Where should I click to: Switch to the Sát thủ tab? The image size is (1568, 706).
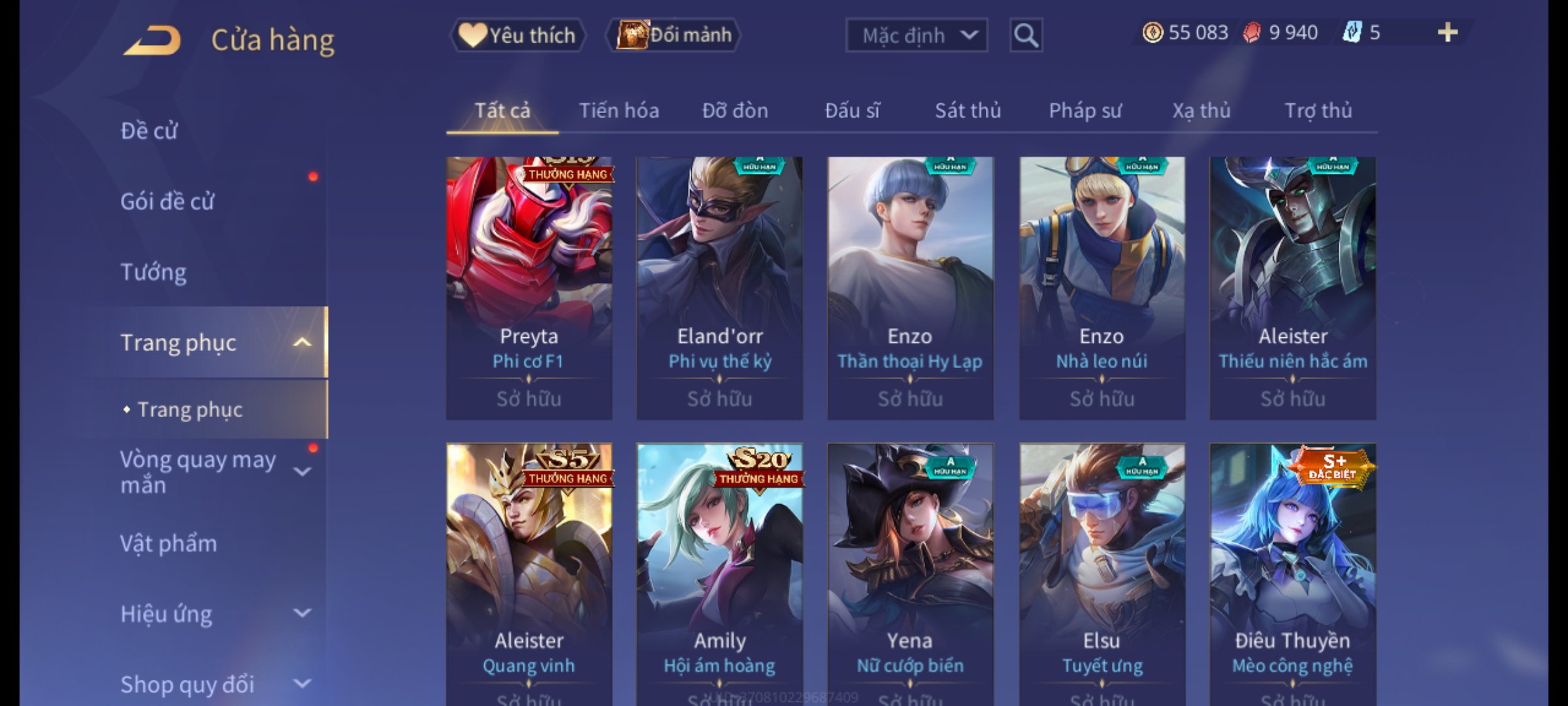tap(968, 110)
